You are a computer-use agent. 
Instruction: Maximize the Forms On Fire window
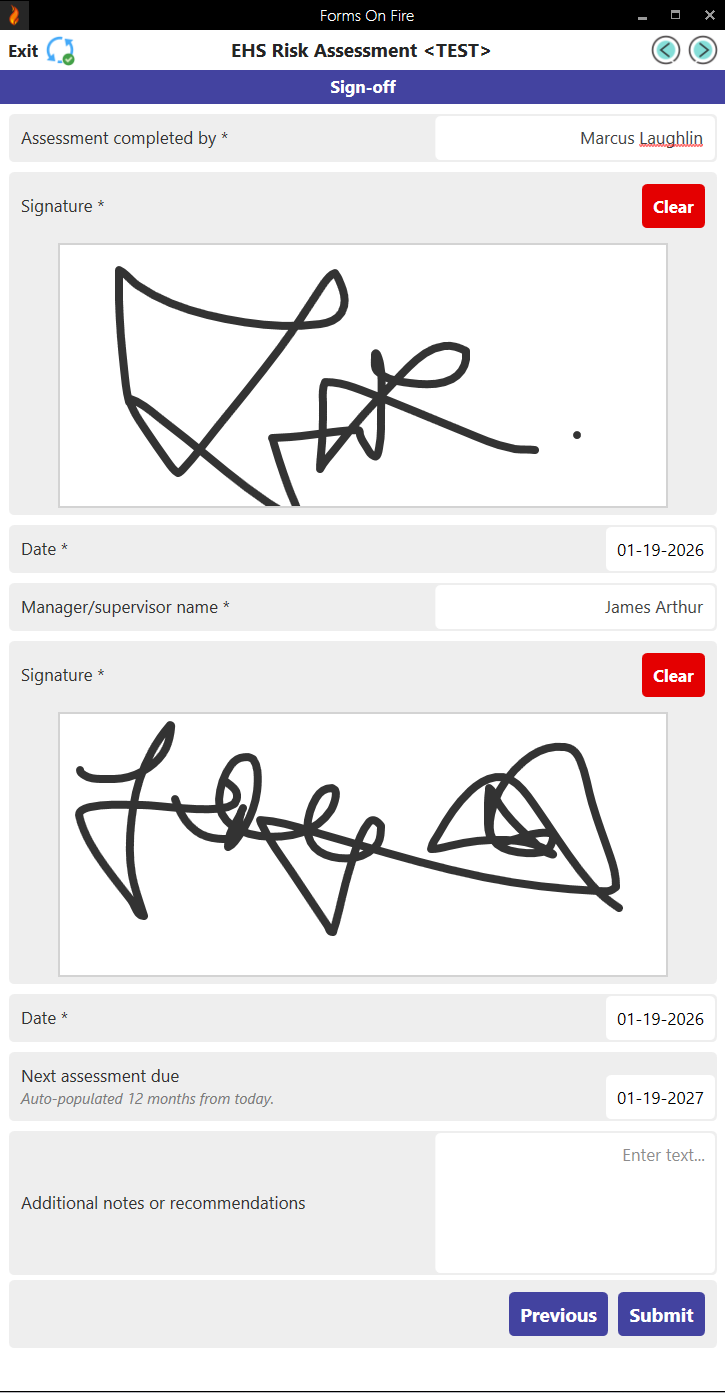pyautogui.click(x=675, y=15)
